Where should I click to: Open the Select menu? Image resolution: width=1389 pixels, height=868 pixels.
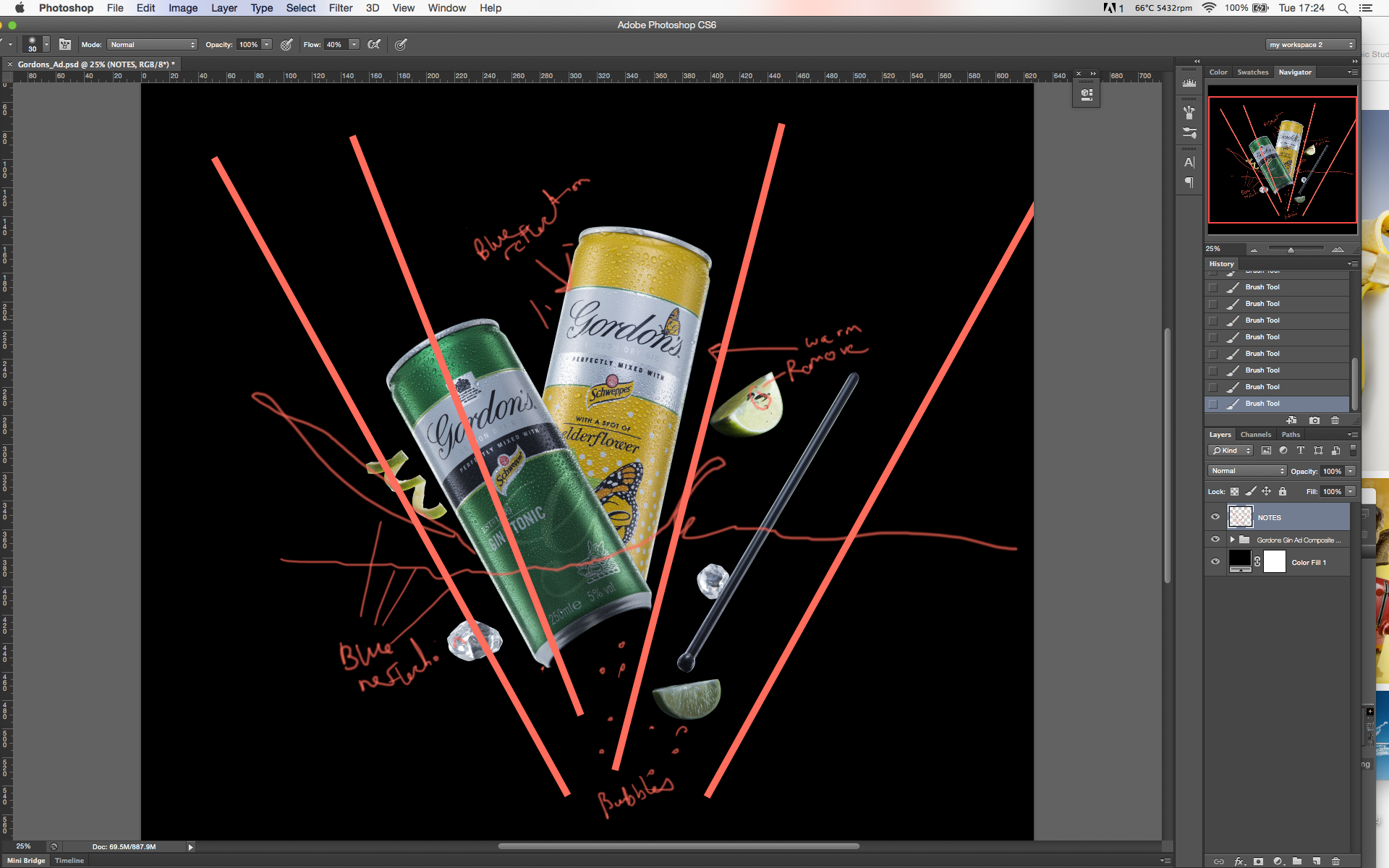[301, 8]
